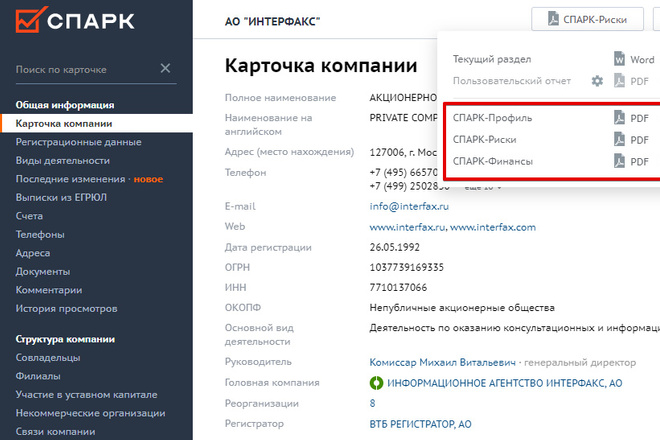Open the ВТБ РЕГИСТРАТОР, АО link

tap(420, 424)
